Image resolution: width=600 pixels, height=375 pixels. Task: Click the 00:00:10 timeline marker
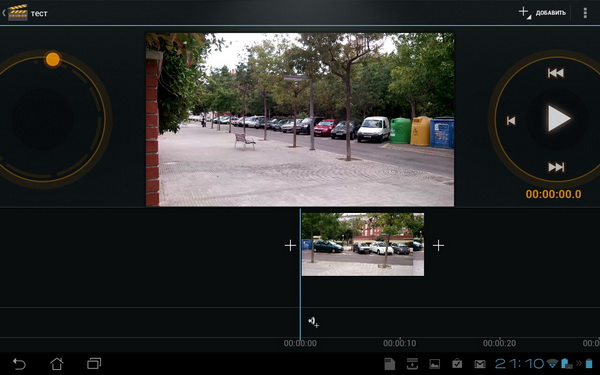(399, 343)
